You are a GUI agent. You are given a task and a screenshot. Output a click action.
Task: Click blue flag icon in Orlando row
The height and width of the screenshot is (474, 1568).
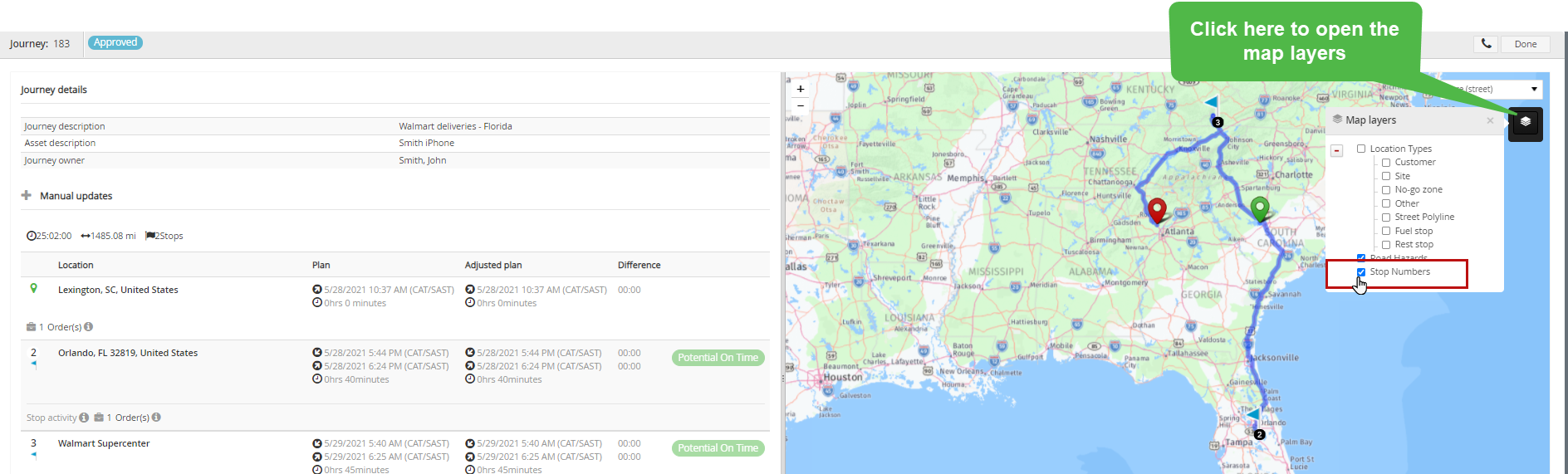34,364
